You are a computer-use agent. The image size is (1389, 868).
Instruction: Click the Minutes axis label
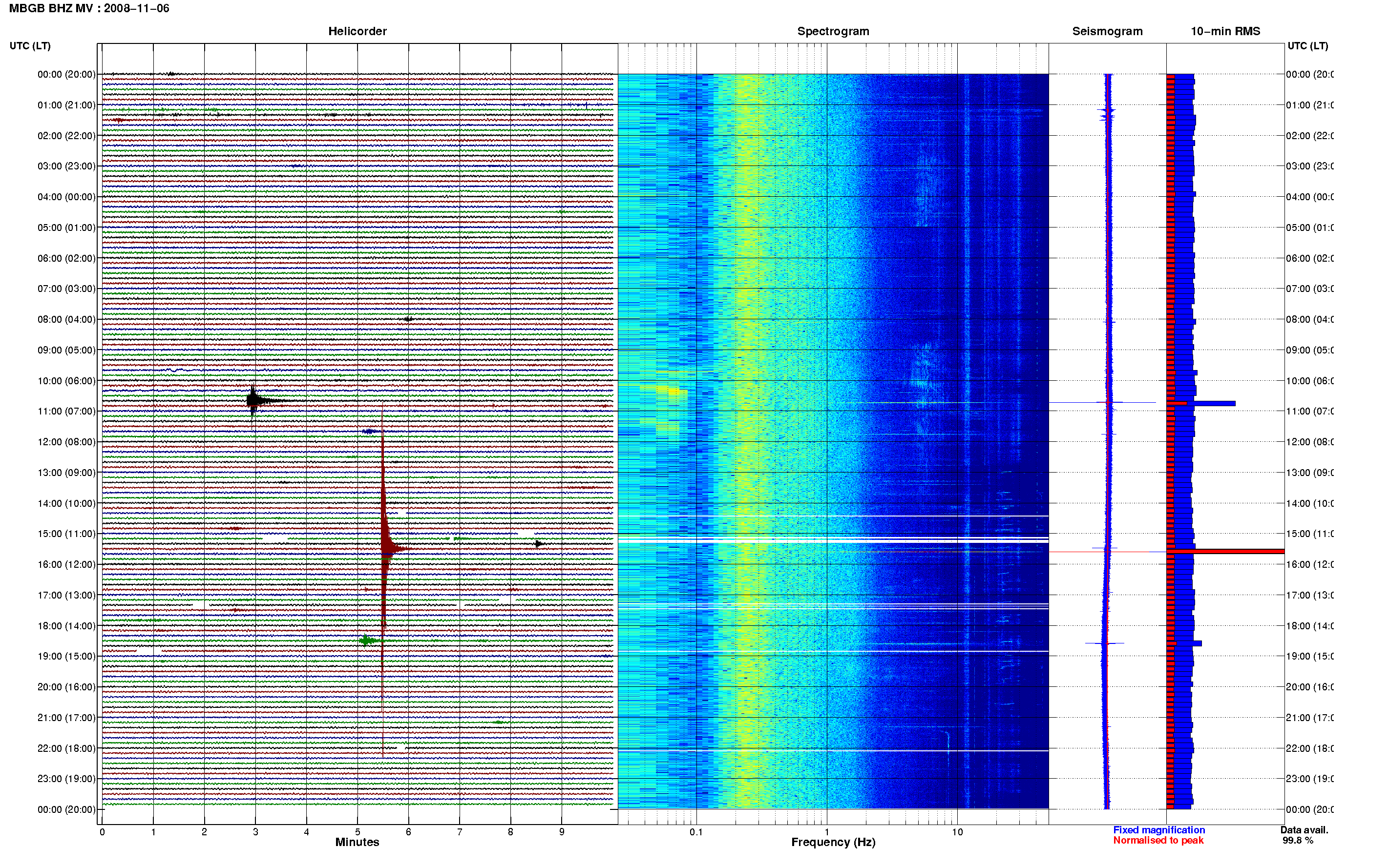[357, 842]
